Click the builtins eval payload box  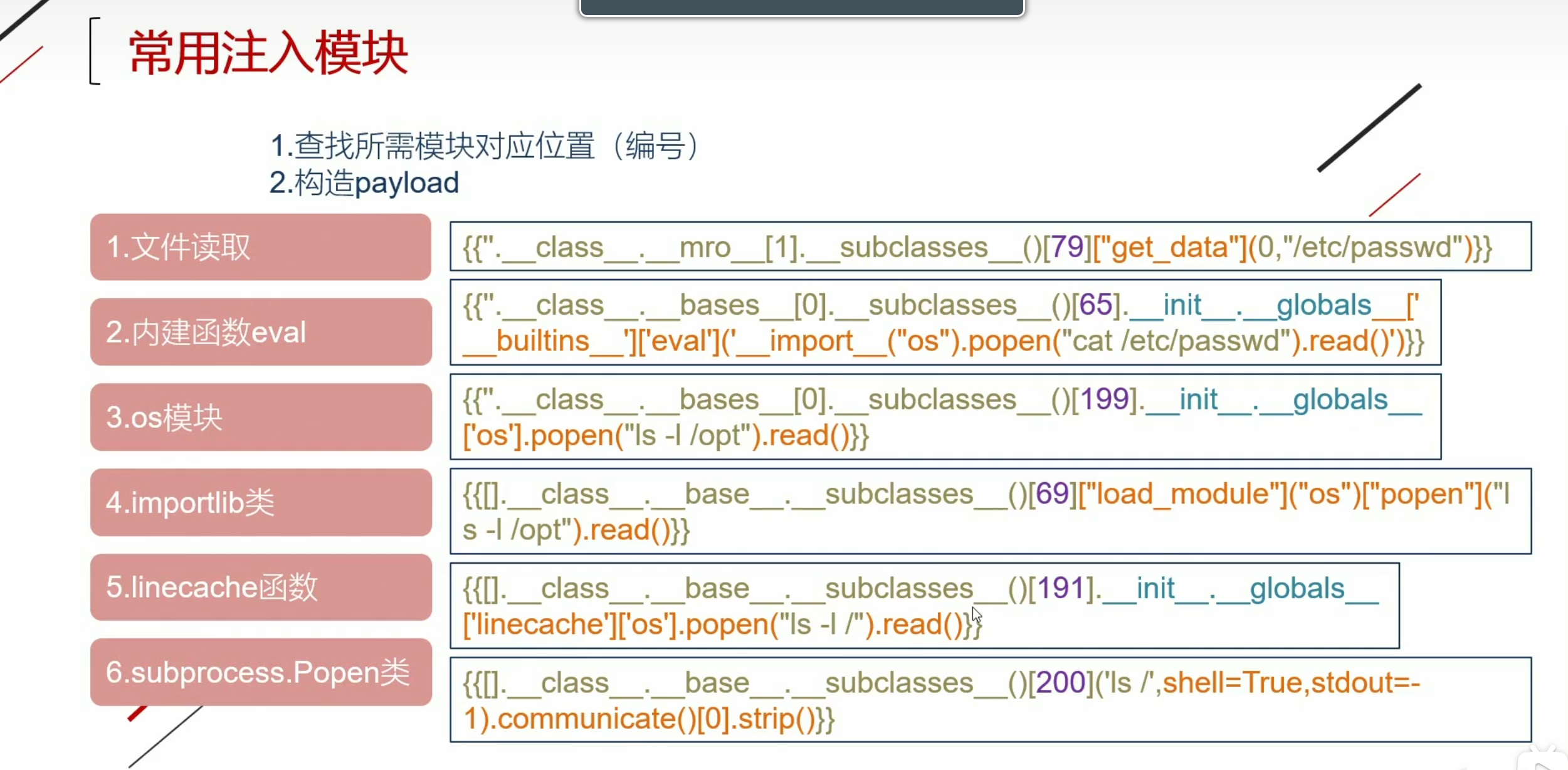(x=945, y=323)
